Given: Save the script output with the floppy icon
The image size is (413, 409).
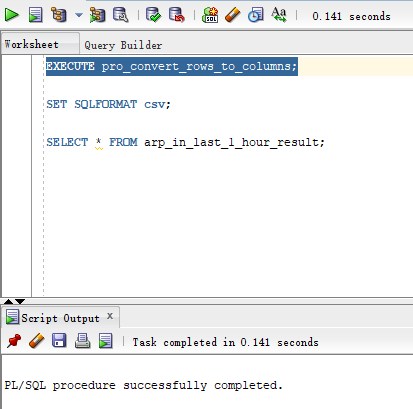Looking at the screenshot, I should (x=59, y=341).
